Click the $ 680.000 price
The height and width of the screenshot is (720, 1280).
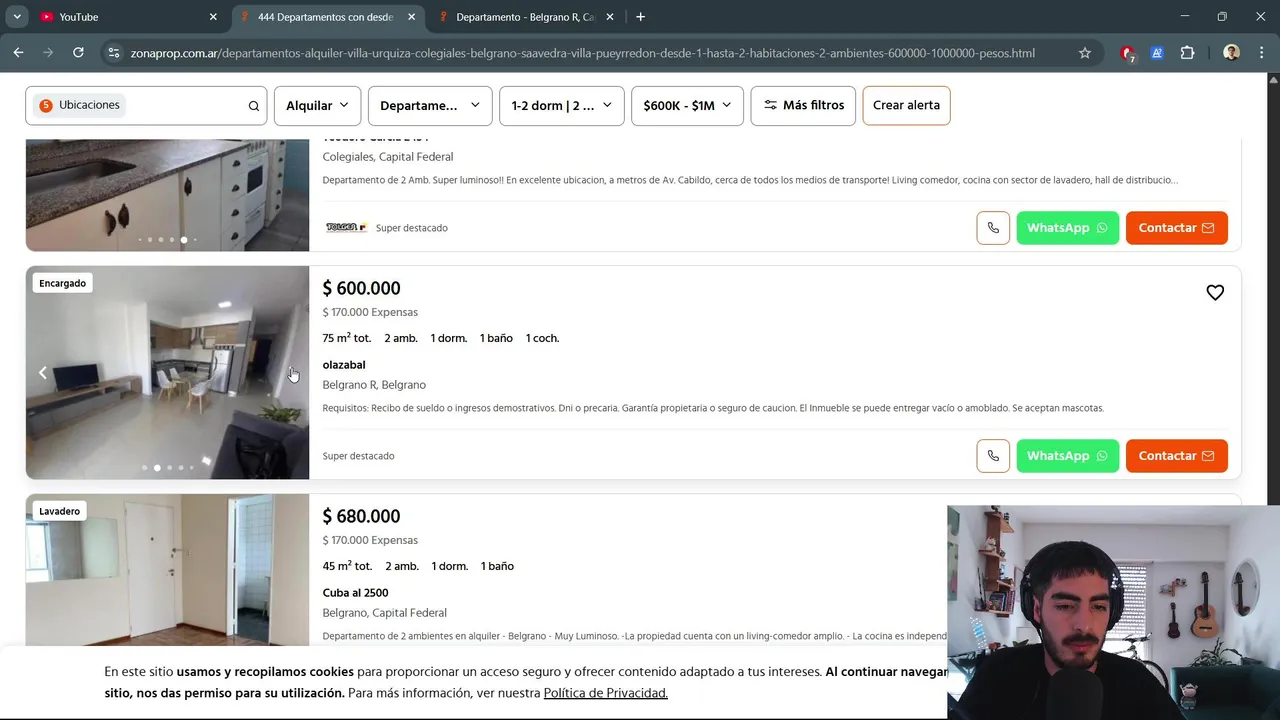361,516
